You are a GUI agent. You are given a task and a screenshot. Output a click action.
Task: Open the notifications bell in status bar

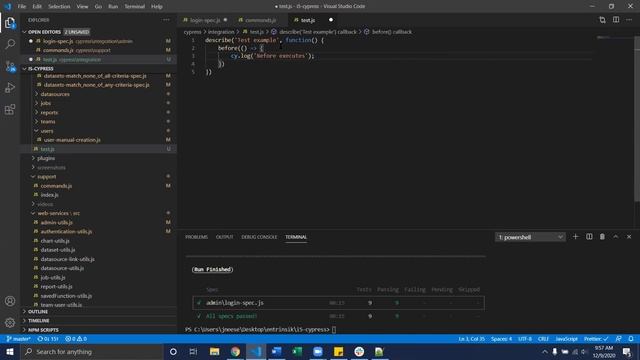tap(631, 339)
